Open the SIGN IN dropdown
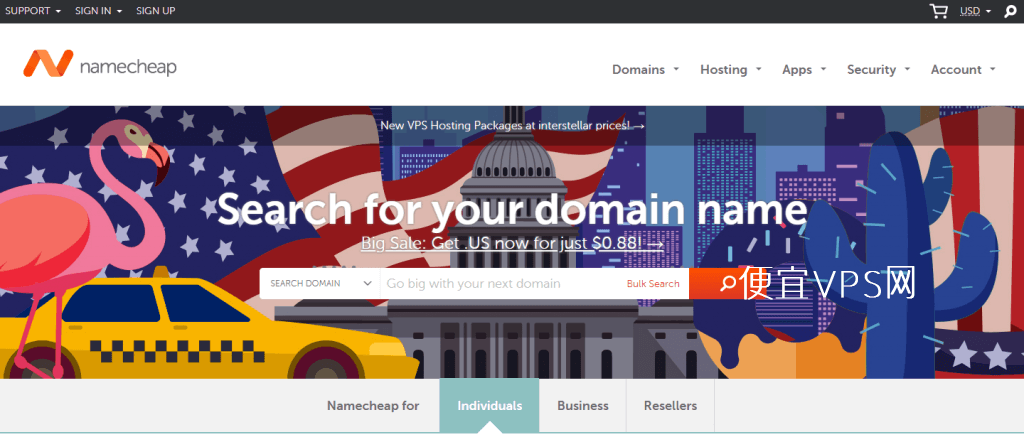1024x442 pixels. (99, 11)
